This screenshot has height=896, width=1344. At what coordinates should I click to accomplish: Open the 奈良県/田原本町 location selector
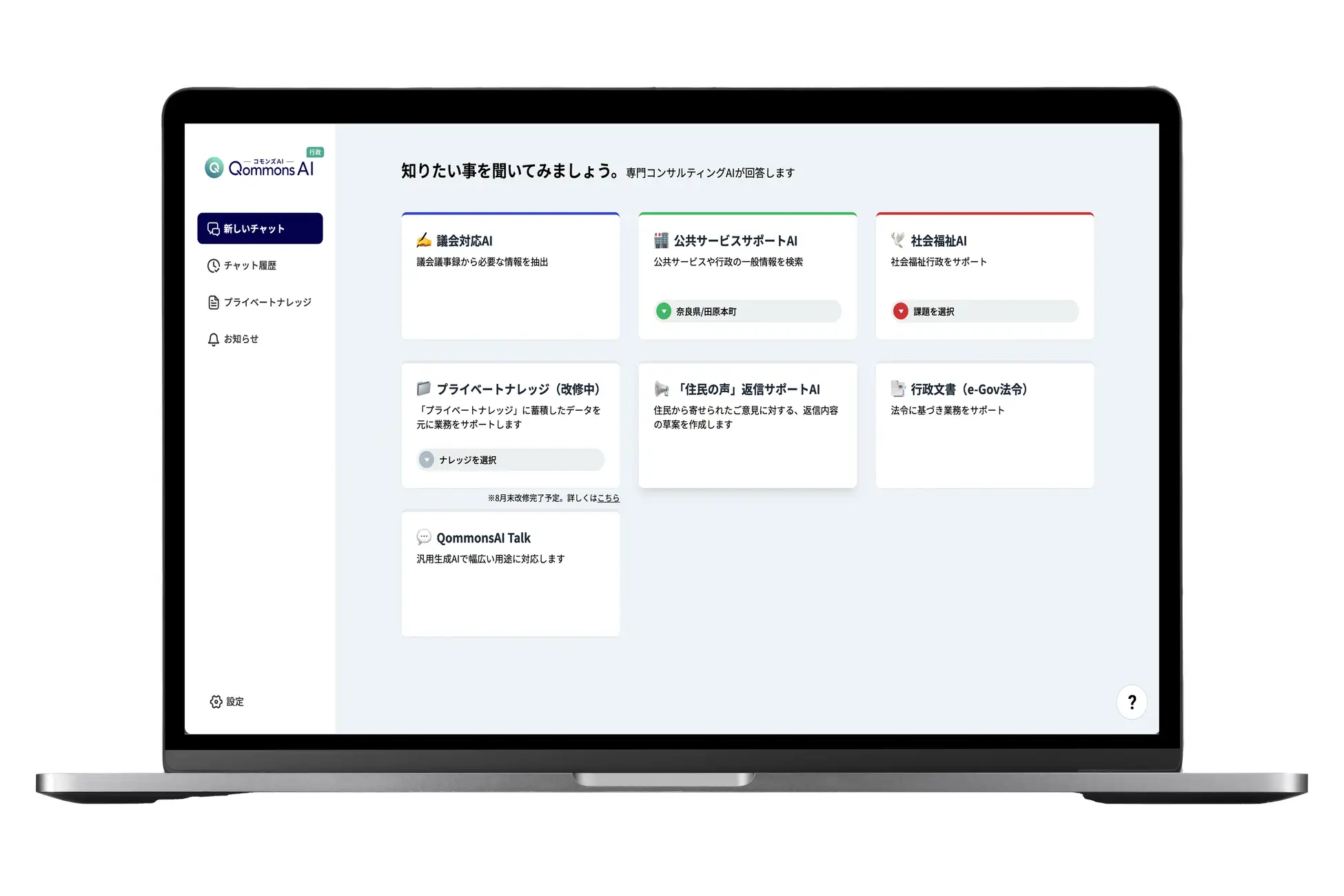pos(747,311)
